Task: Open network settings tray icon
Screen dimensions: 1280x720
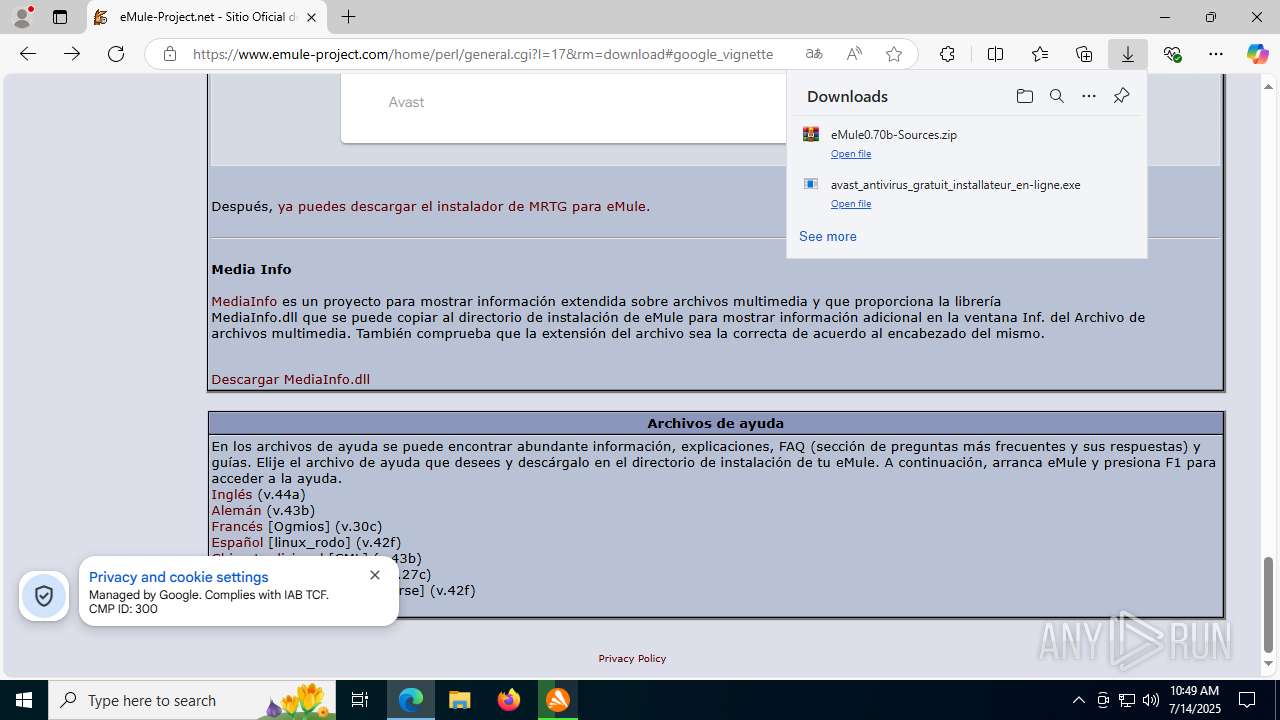Action: 1127,700
